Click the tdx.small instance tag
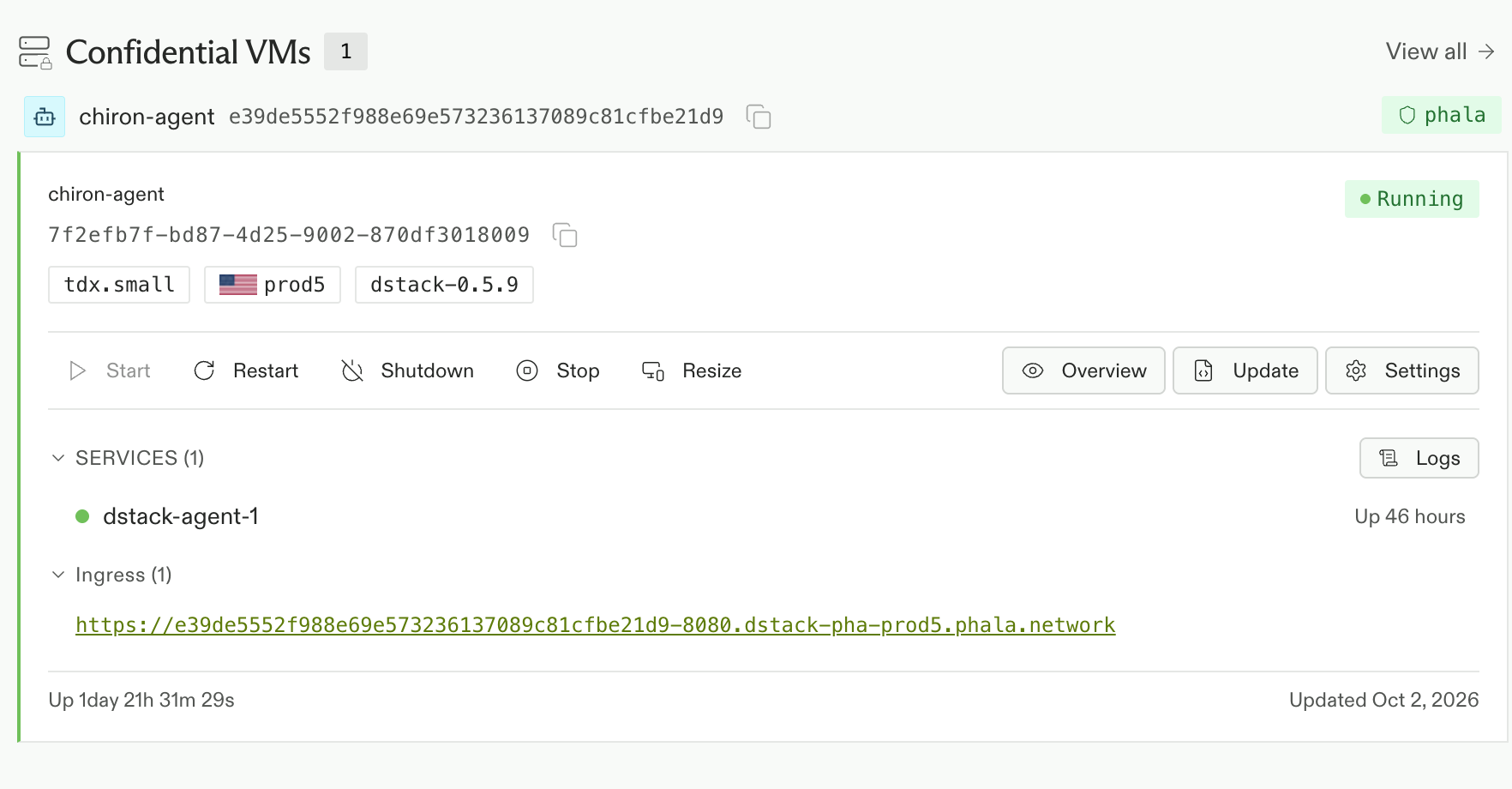The height and width of the screenshot is (789, 1512). pyautogui.click(x=119, y=285)
